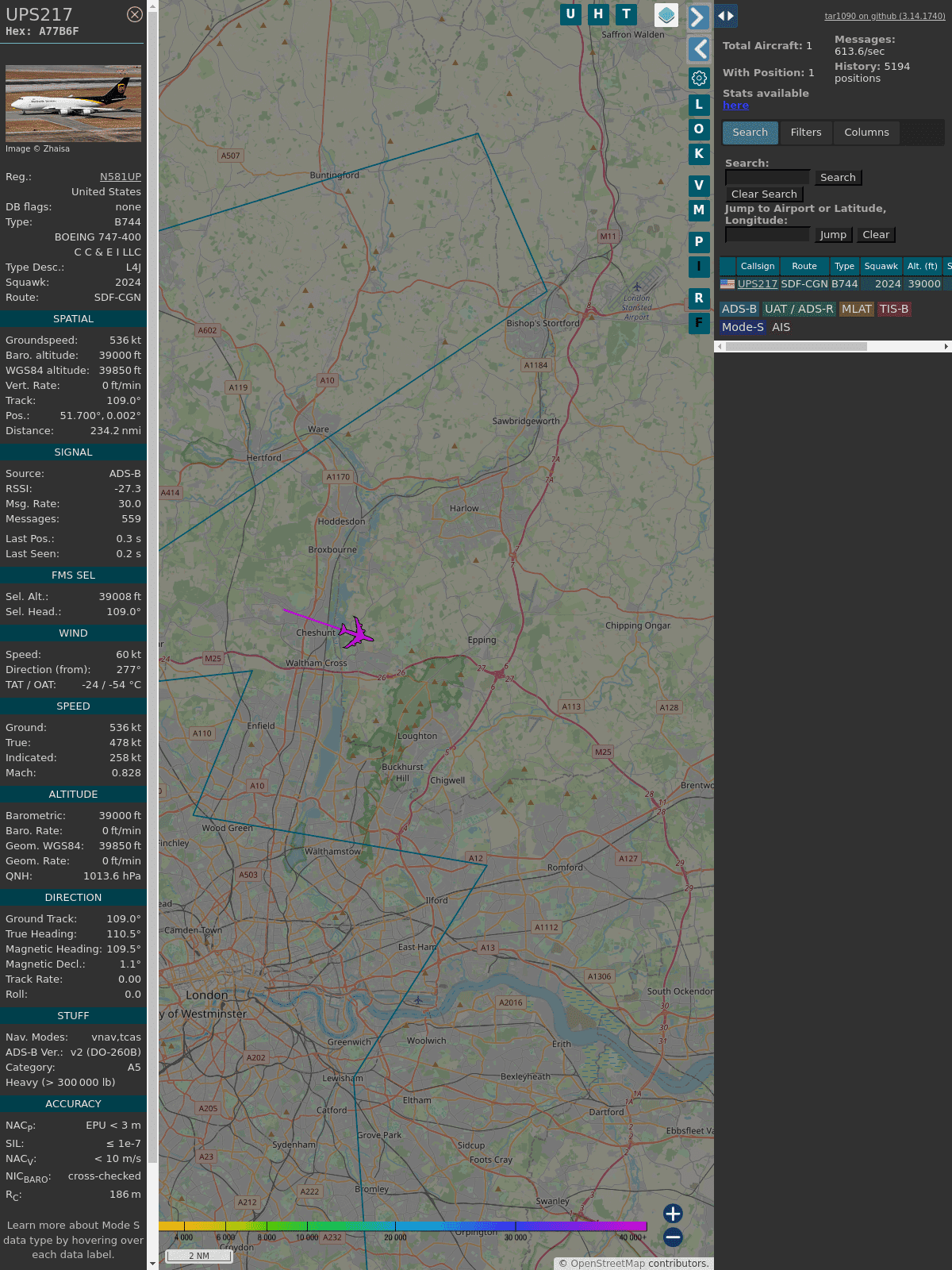Toggle the I map button

point(699,267)
